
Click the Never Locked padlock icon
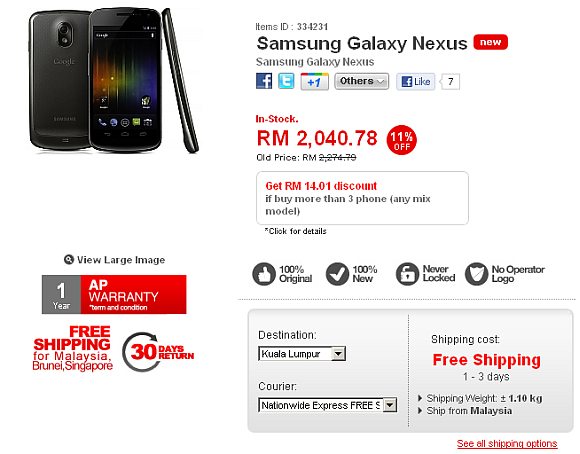[x=407, y=274]
